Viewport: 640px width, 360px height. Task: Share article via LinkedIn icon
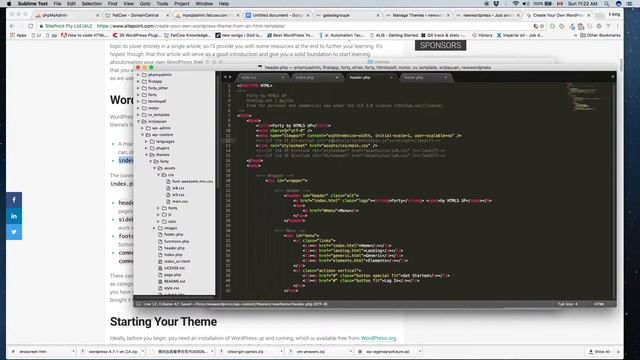14,216
